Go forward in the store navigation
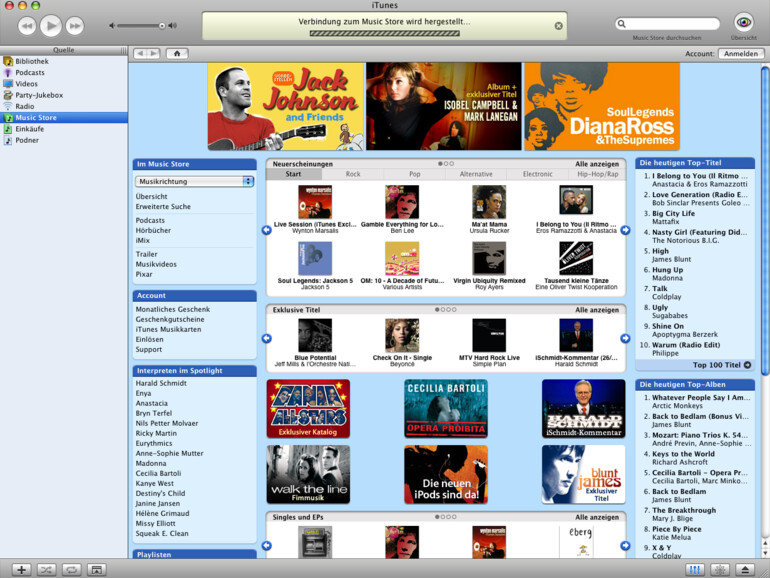This screenshot has width=770, height=578. click(x=154, y=53)
